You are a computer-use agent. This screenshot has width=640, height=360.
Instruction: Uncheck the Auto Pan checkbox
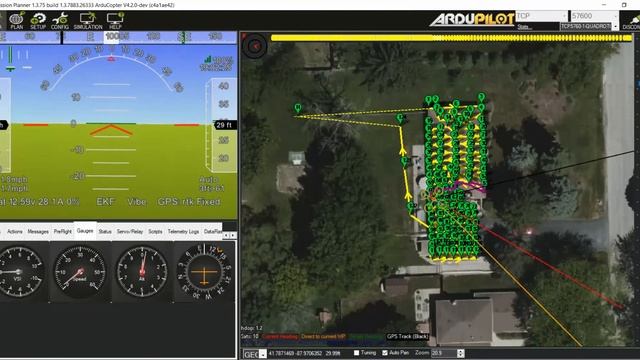(384, 353)
